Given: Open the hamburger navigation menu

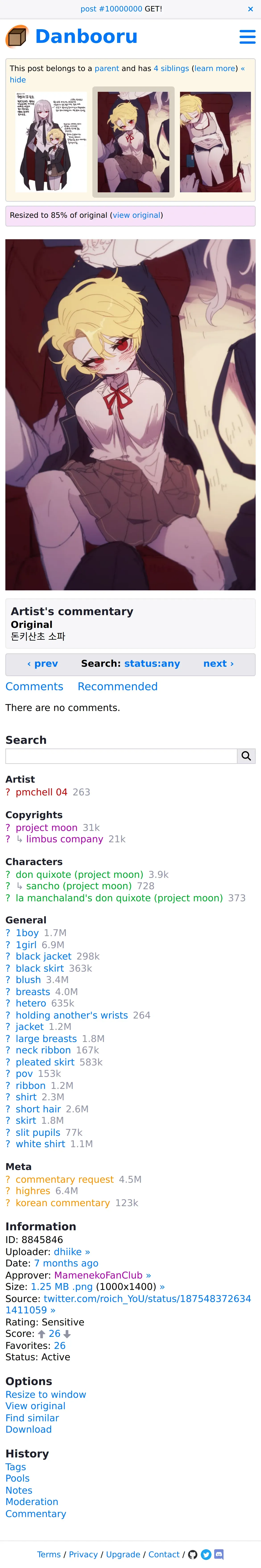Looking at the screenshot, I should pos(247,37).
